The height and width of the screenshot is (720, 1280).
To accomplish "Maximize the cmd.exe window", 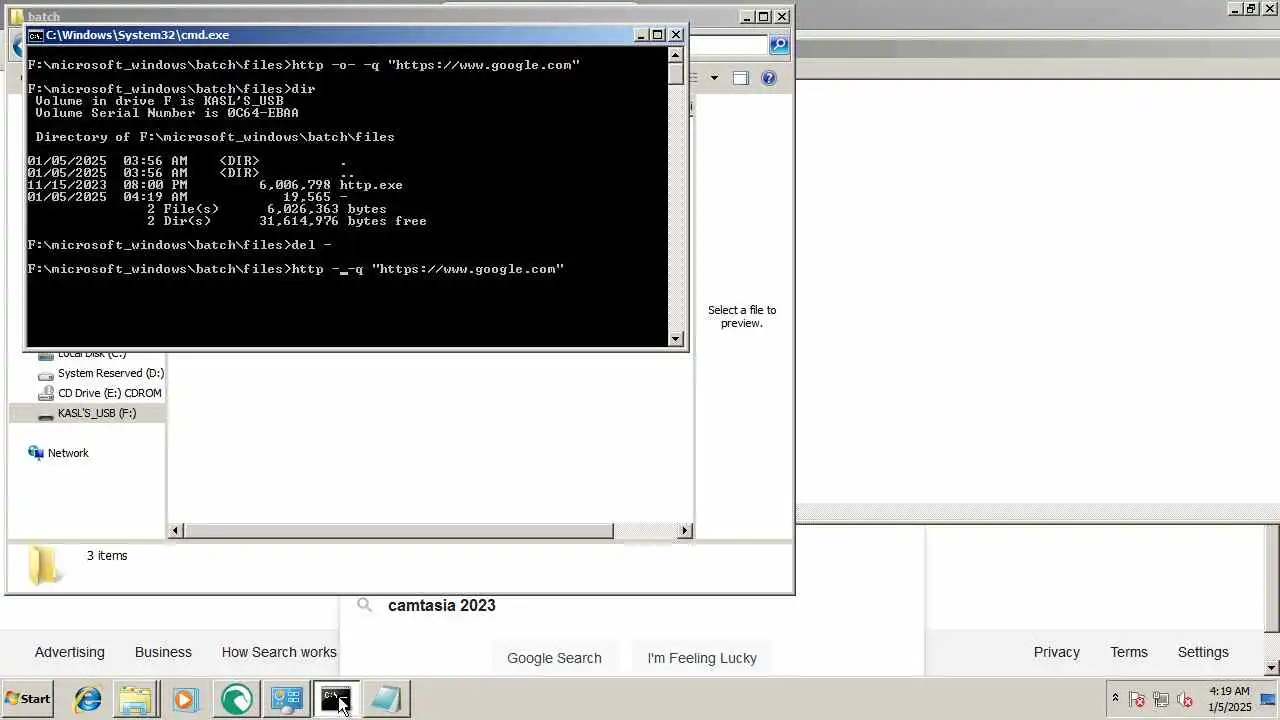I will click(x=658, y=35).
